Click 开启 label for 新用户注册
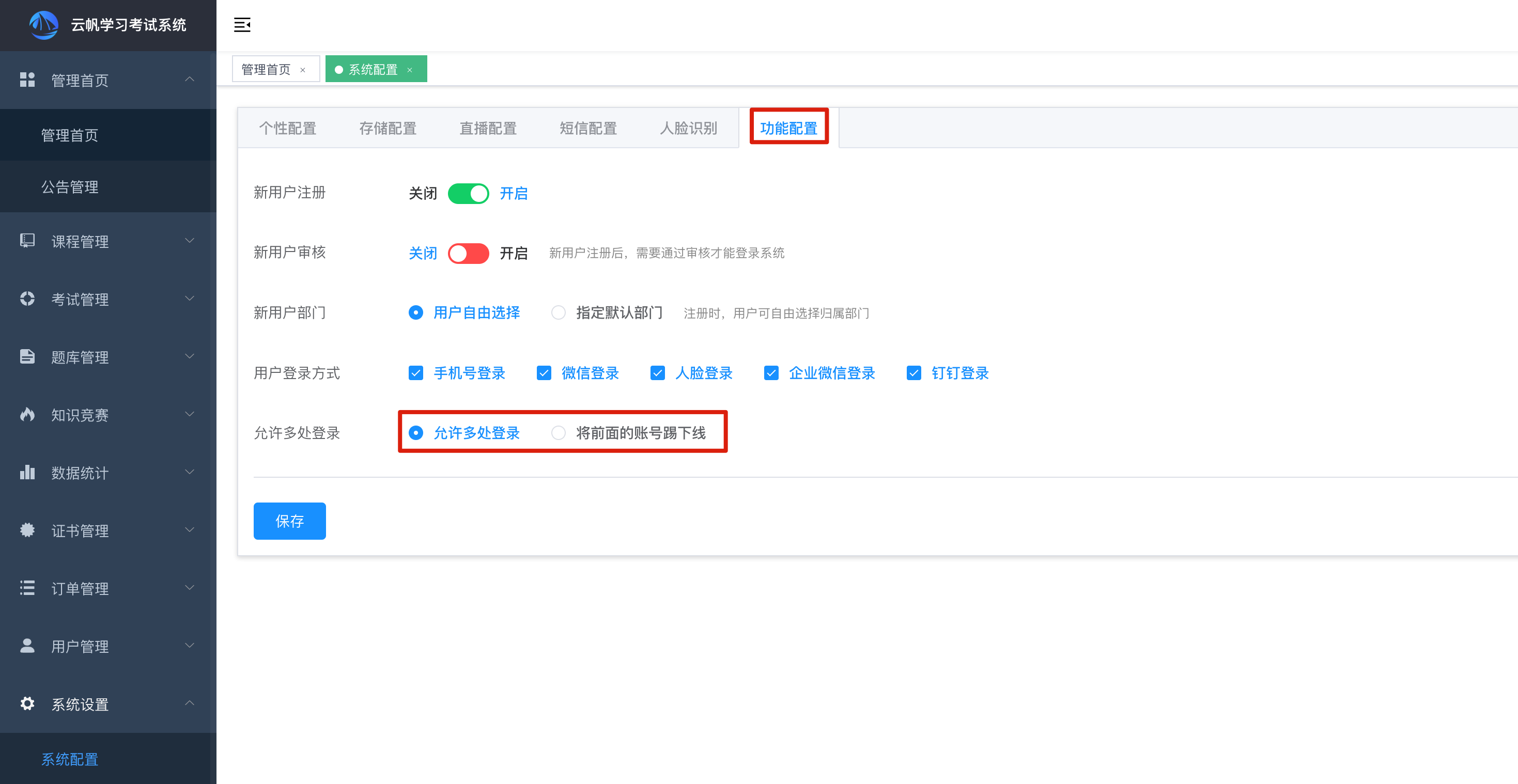The image size is (1518, 784). tap(514, 193)
